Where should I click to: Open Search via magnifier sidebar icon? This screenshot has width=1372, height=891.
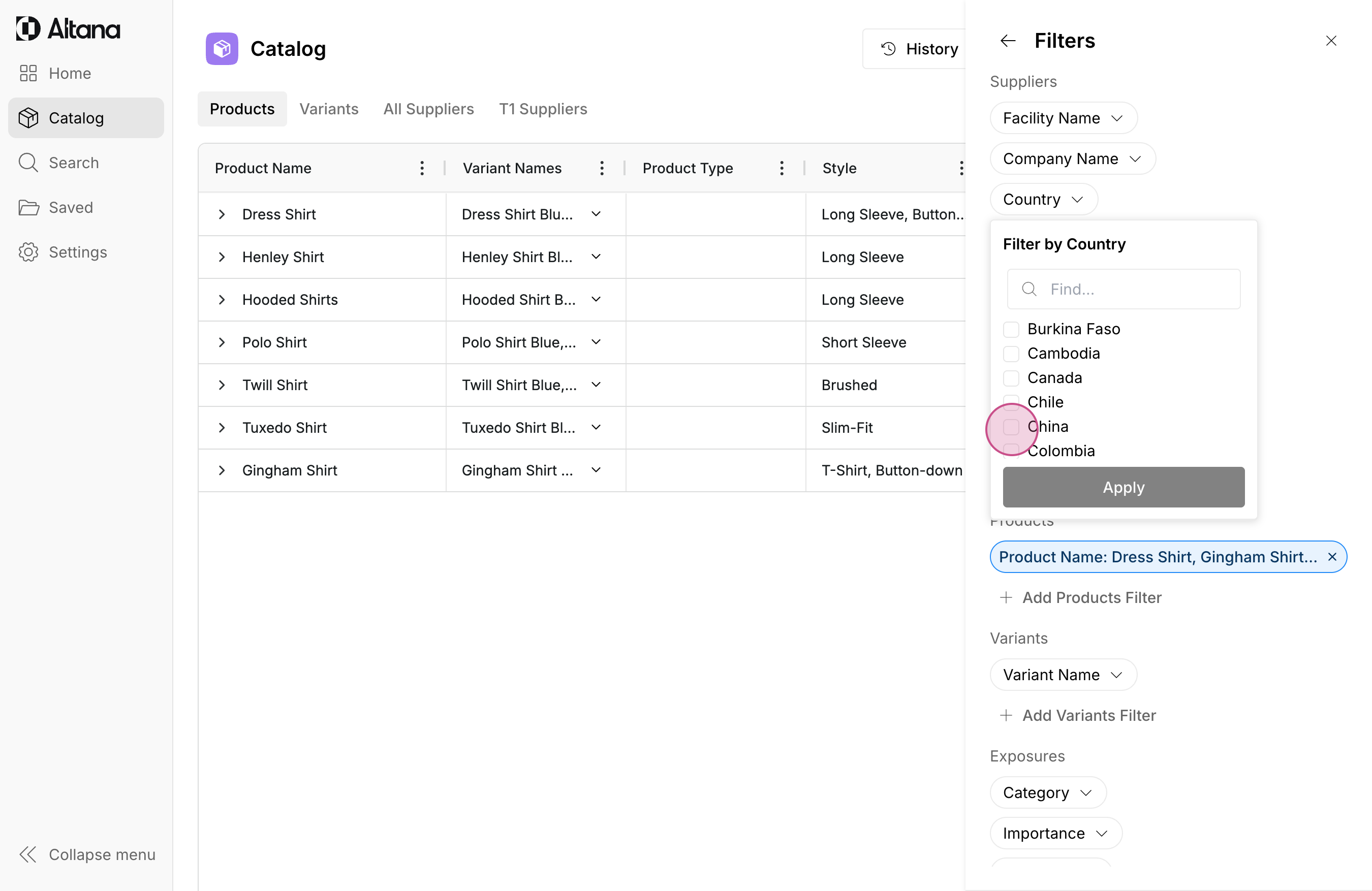[x=28, y=163]
